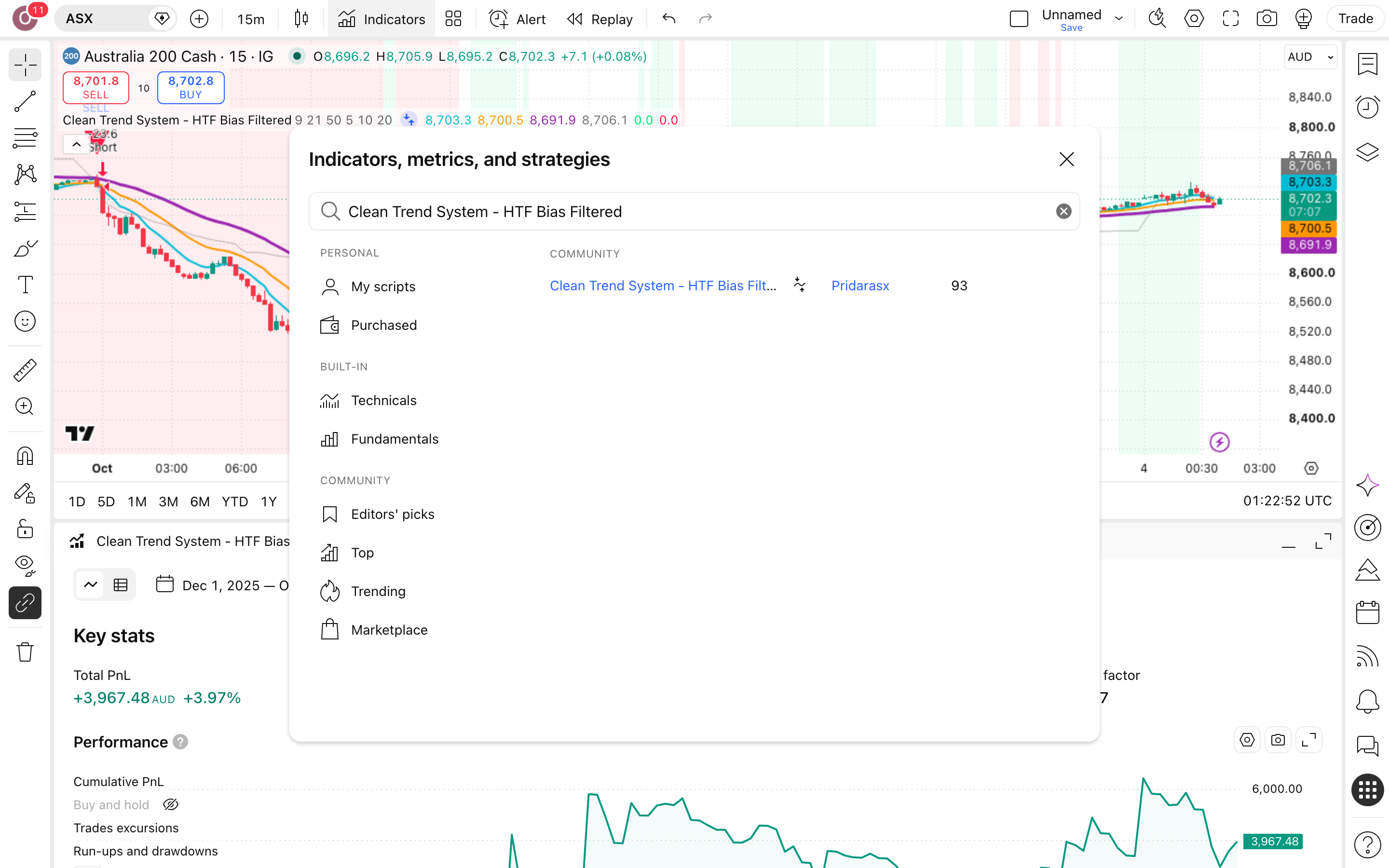The height and width of the screenshot is (868, 1389).
Task: Delete drawings with the trash icon
Action: coord(25,652)
